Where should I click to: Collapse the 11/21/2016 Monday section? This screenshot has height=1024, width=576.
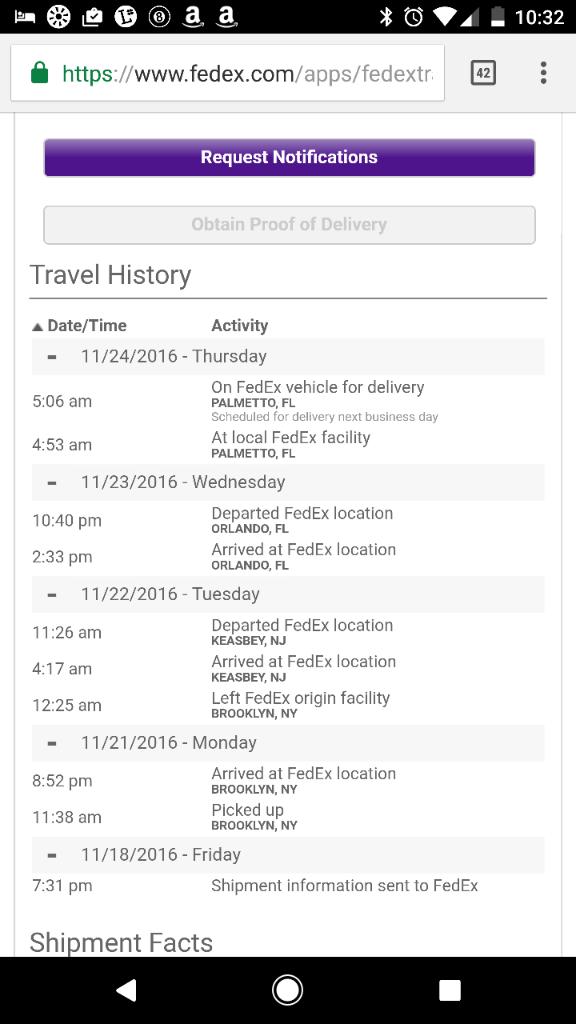52,743
